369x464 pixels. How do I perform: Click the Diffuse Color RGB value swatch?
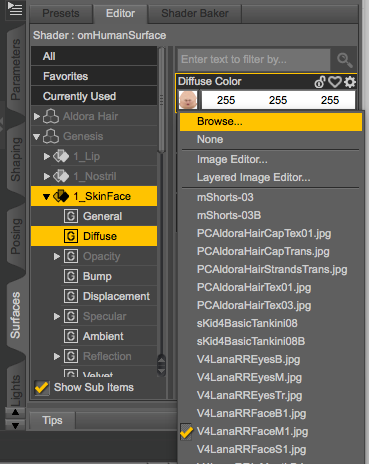(x=278, y=100)
